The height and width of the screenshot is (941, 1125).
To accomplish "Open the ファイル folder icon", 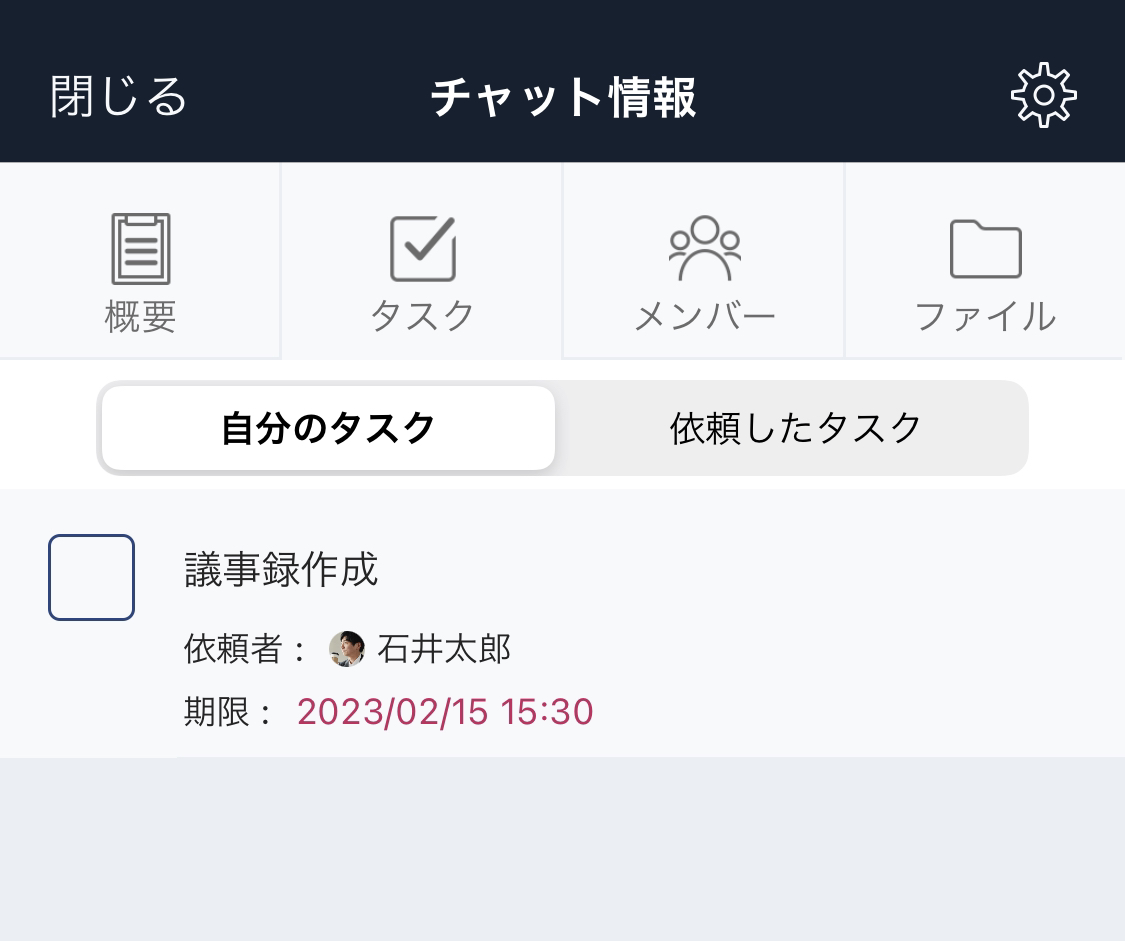I will (x=985, y=247).
